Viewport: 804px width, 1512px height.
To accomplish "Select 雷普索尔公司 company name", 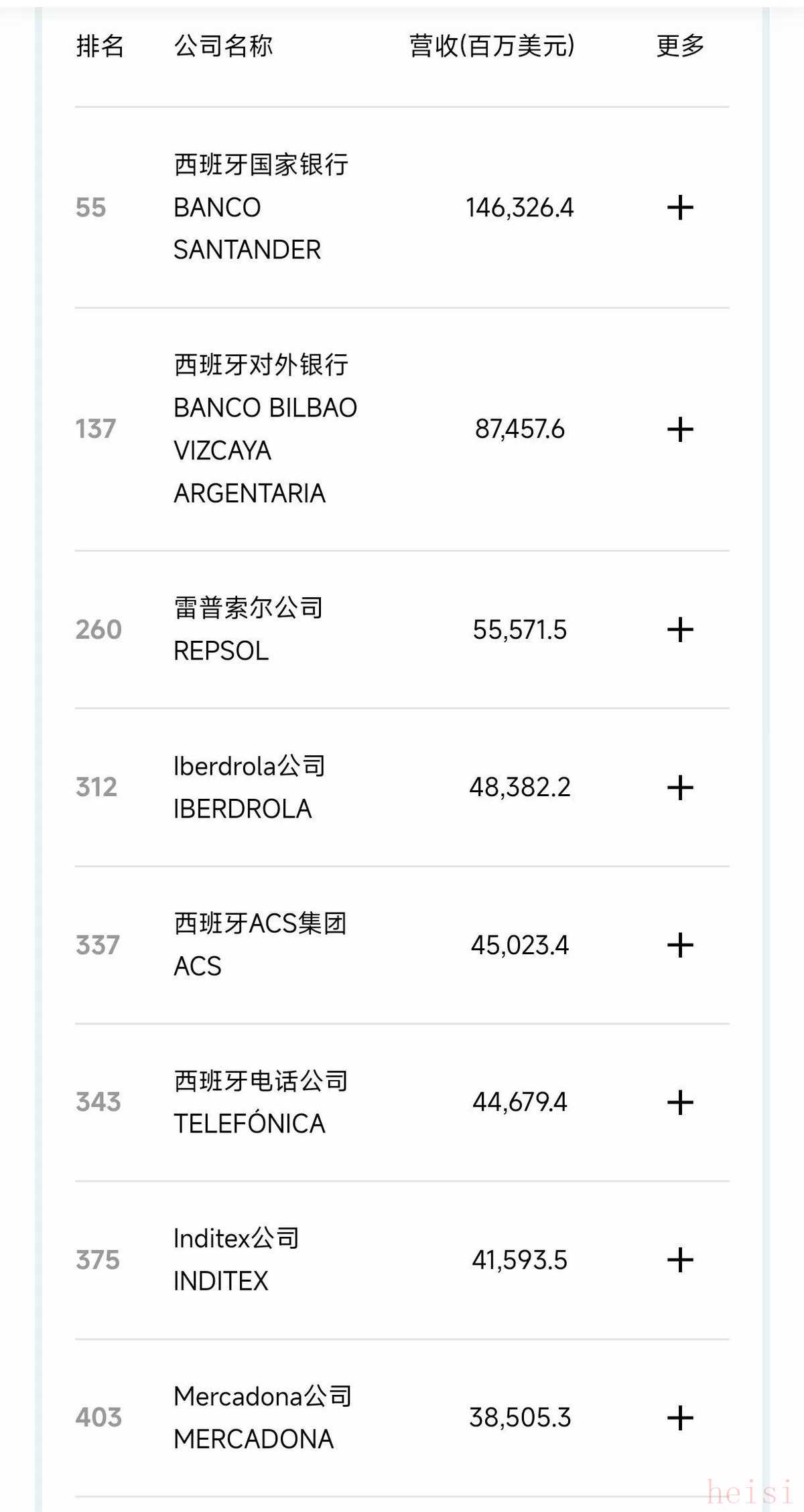I will 248,608.
